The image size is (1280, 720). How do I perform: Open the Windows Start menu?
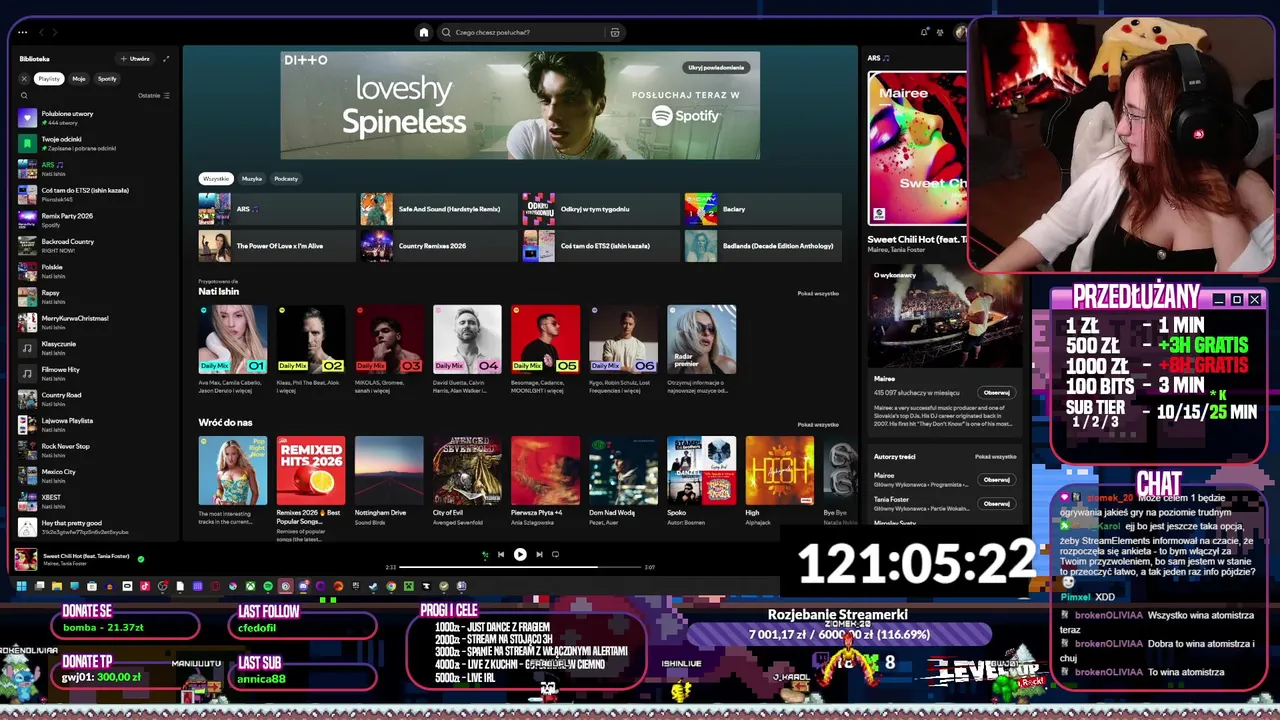pos(21,586)
